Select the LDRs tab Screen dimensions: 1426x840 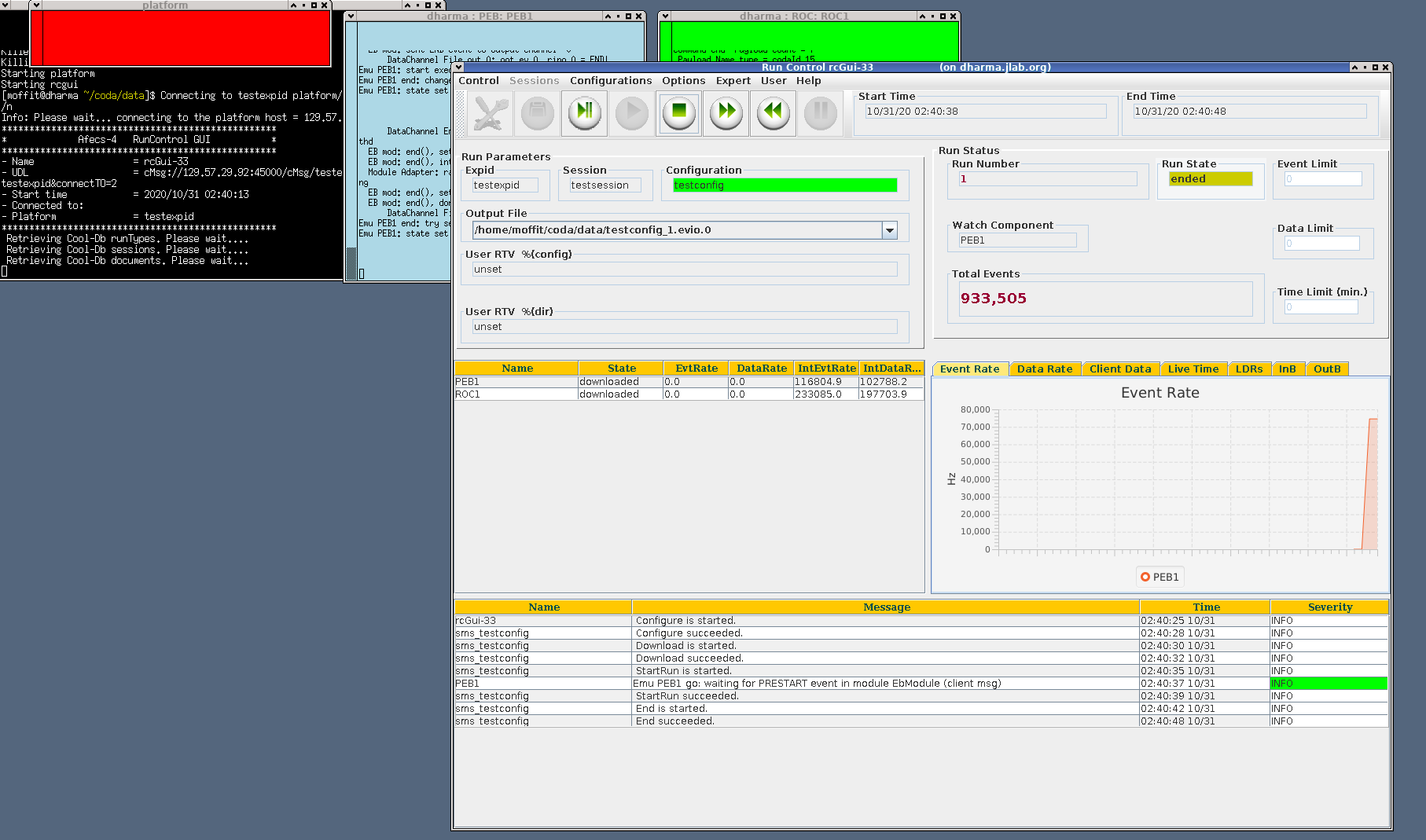pos(1248,369)
